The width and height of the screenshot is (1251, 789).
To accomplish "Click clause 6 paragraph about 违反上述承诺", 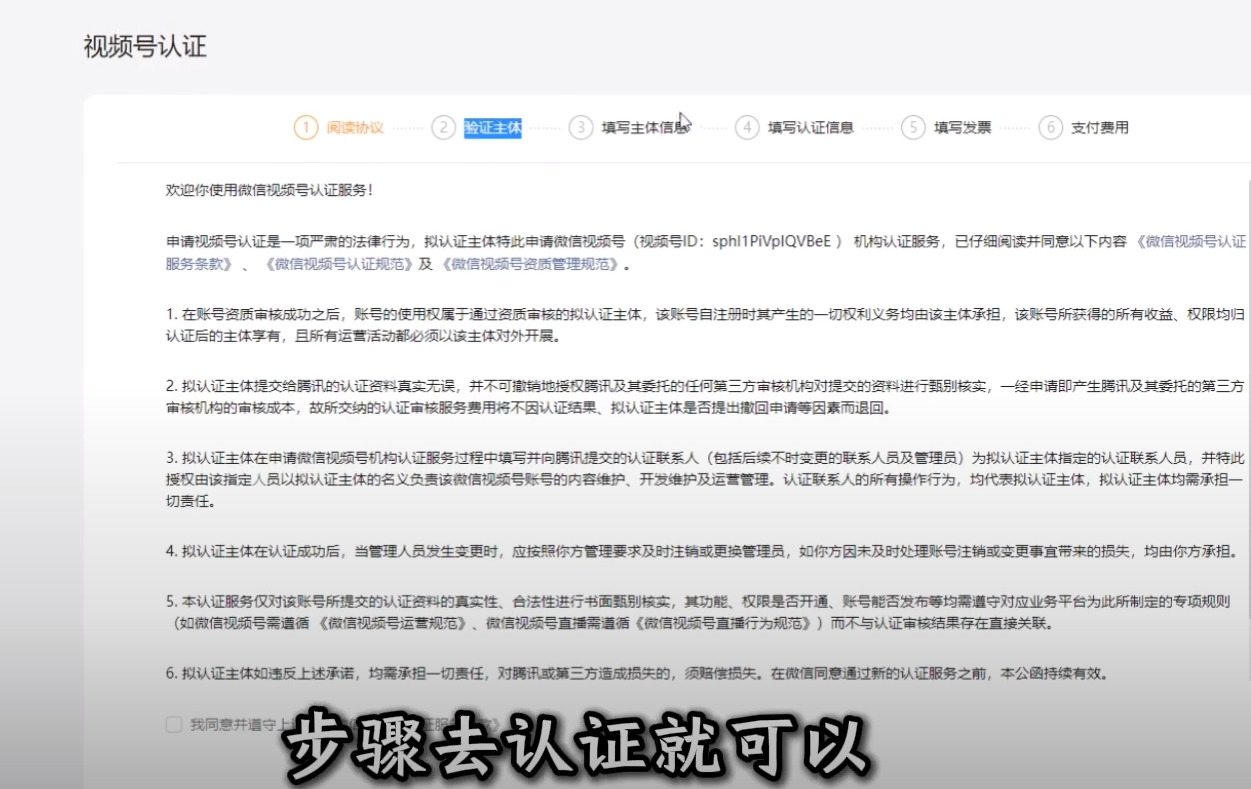I will coord(637,674).
